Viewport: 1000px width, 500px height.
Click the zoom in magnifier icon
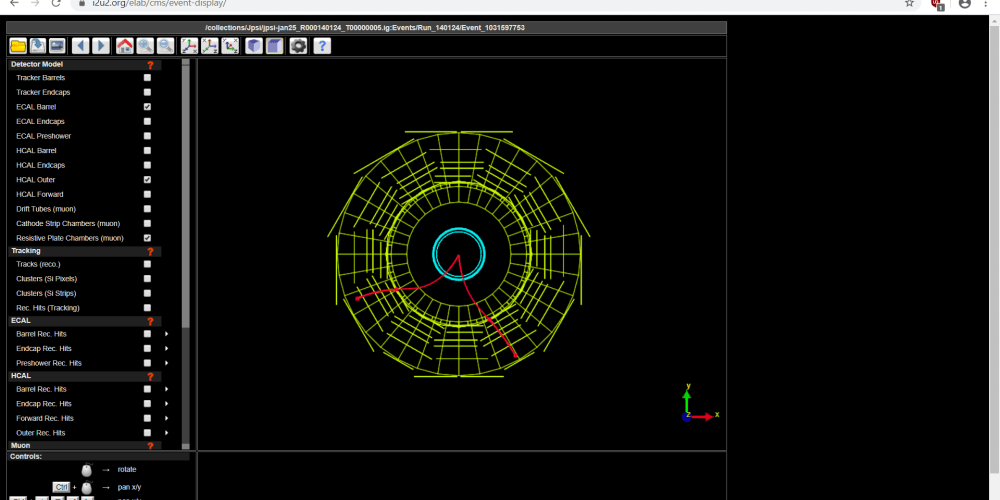pyautogui.click(x=145, y=46)
